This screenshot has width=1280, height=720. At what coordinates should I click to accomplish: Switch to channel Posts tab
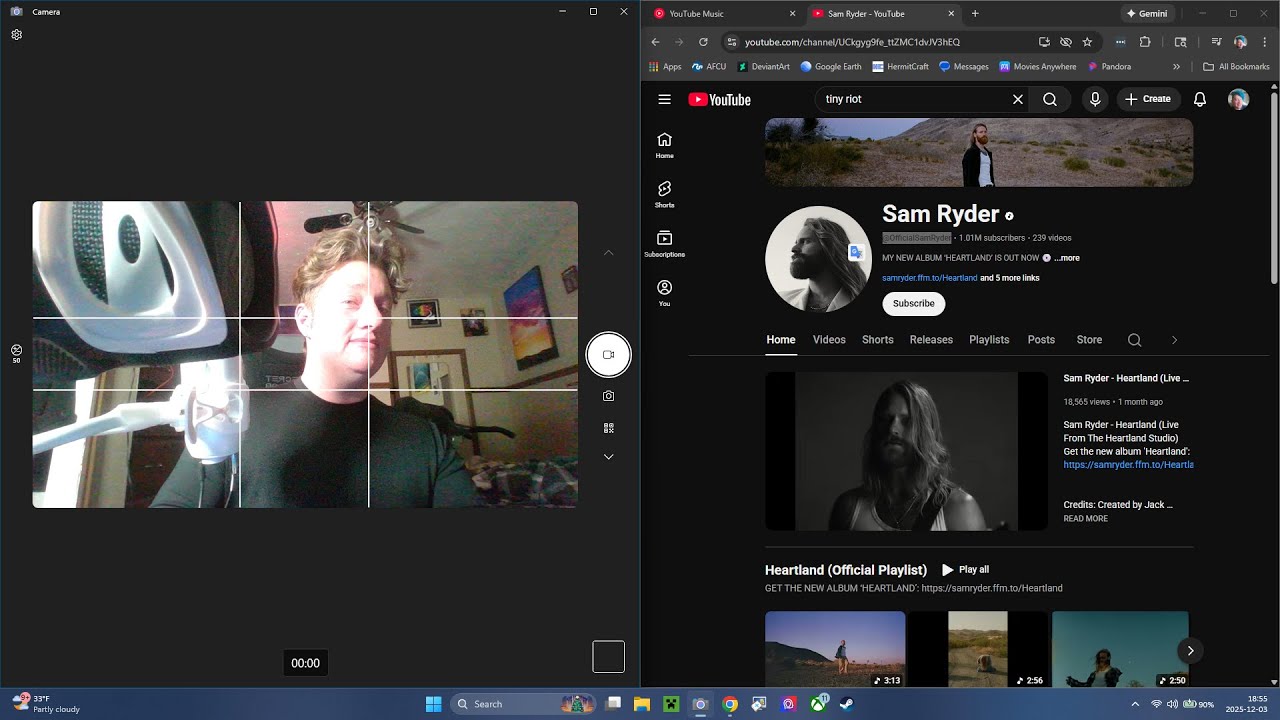point(1041,340)
